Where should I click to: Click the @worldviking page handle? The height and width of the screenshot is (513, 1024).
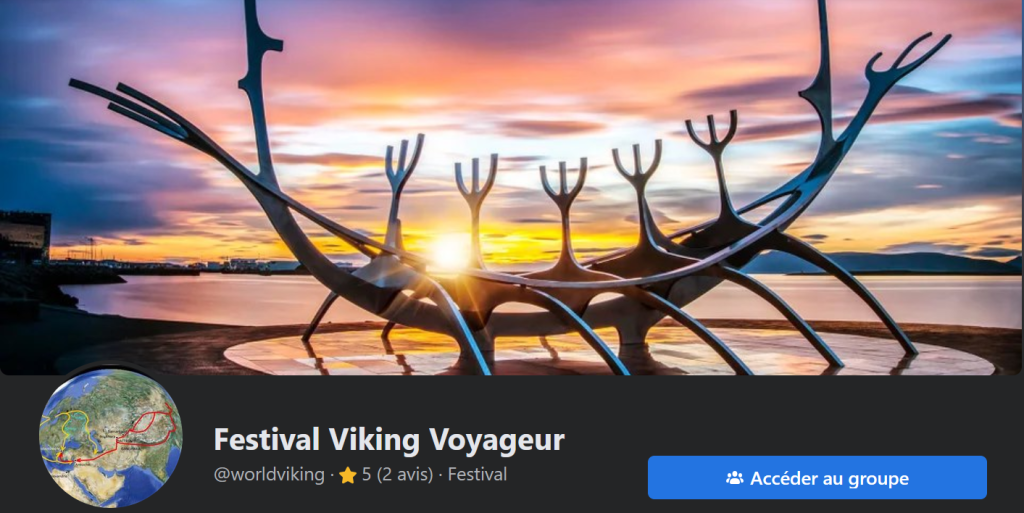pos(269,474)
